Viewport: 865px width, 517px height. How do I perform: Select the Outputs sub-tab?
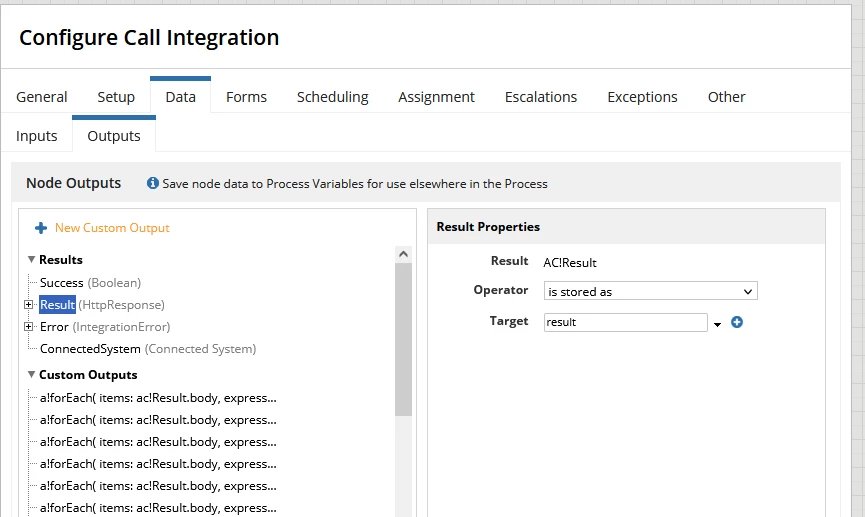[114, 136]
